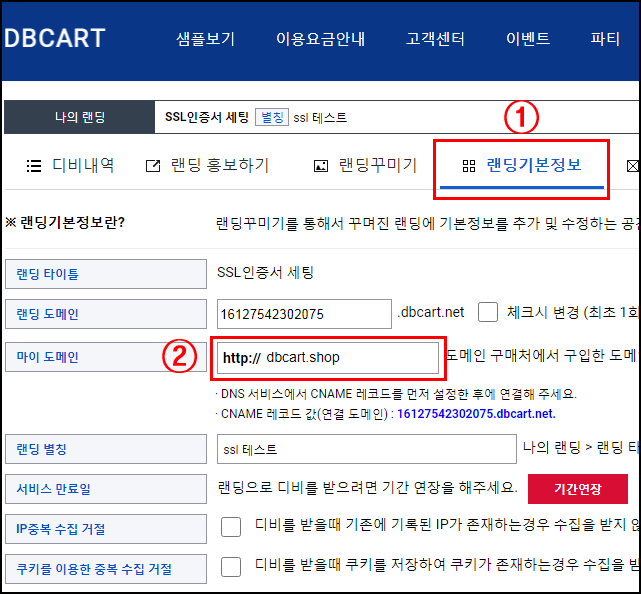Go to 고객센터 in the top navigation
Screen dimensions: 641x594
coord(435,40)
